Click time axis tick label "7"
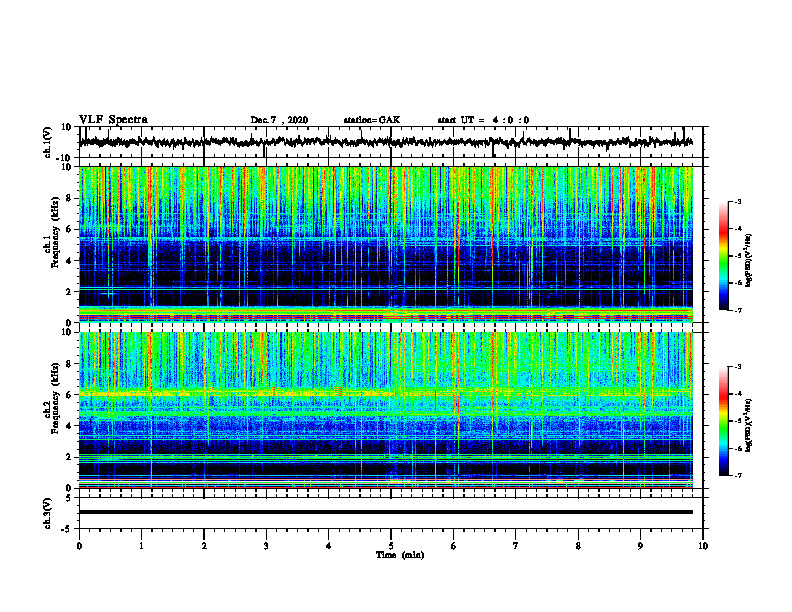This screenshot has height=612, width=792. point(516,546)
